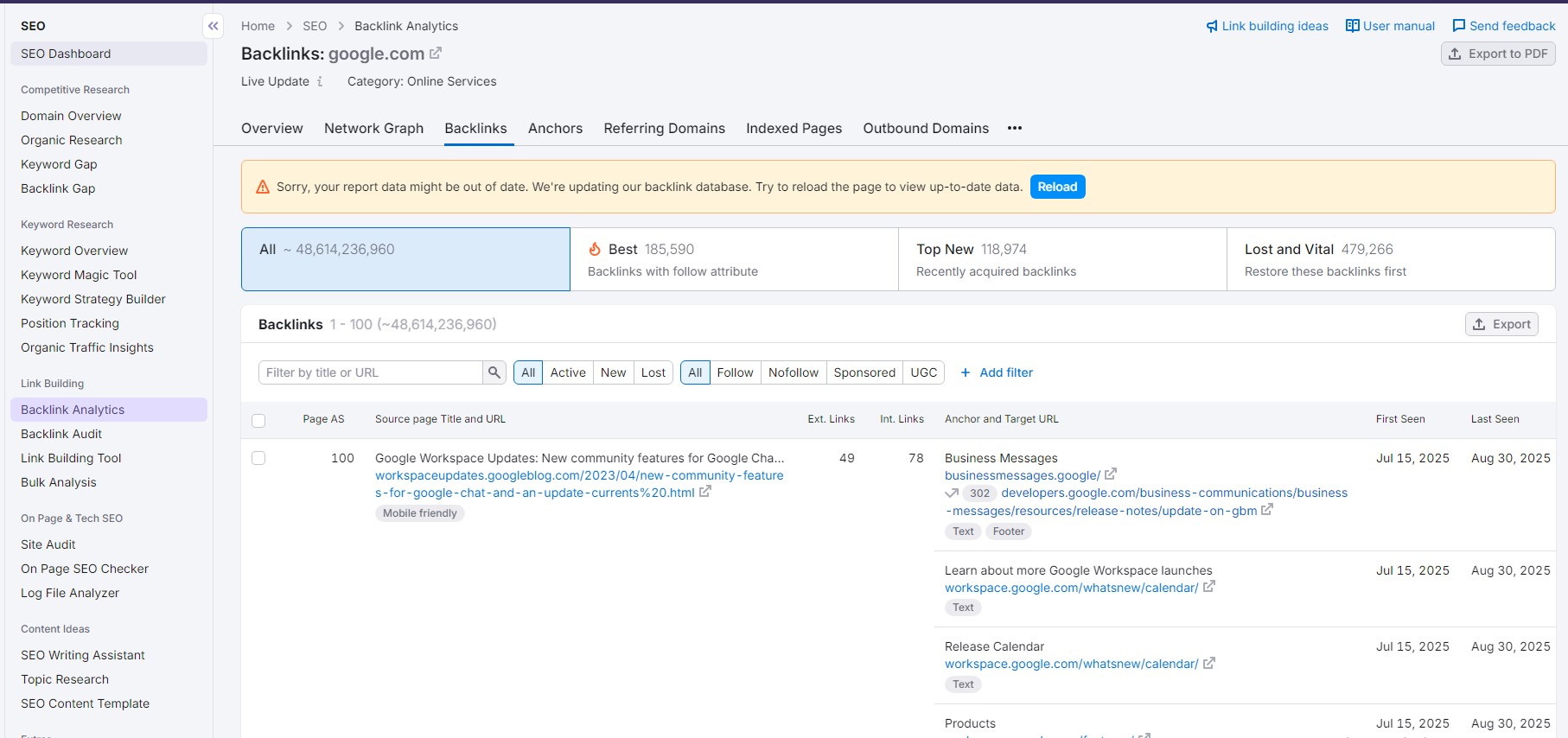
Task: Select the Best backlinks card
Action: click(734, 259)
